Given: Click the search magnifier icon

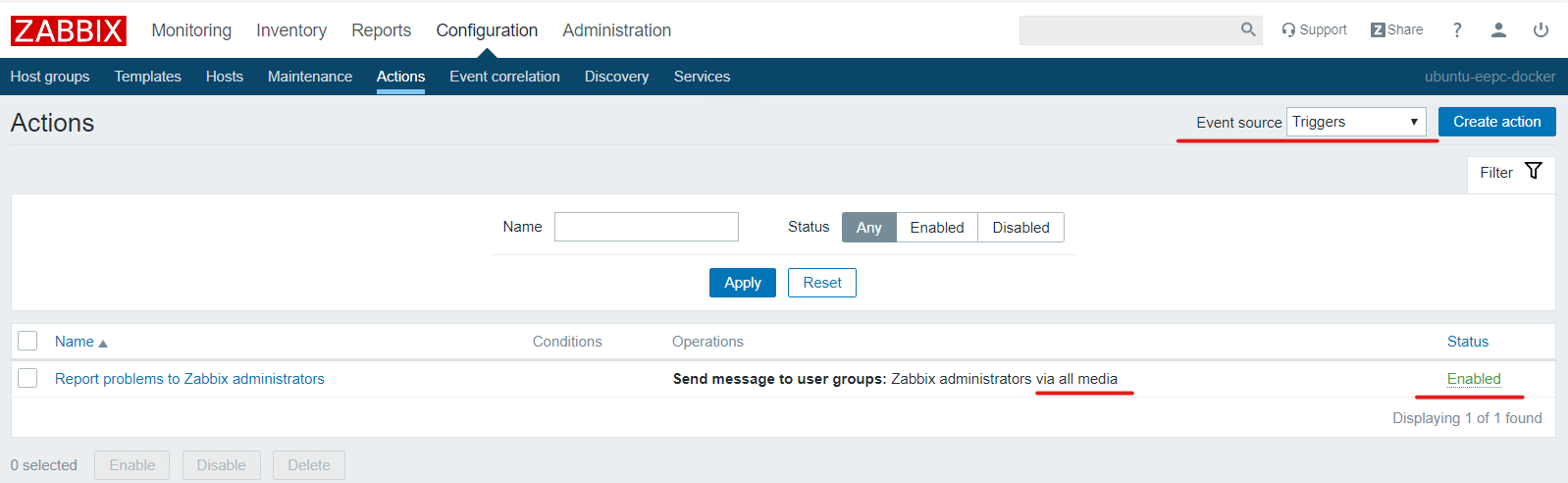Looking at the screenshot, I should point(1247,29).
